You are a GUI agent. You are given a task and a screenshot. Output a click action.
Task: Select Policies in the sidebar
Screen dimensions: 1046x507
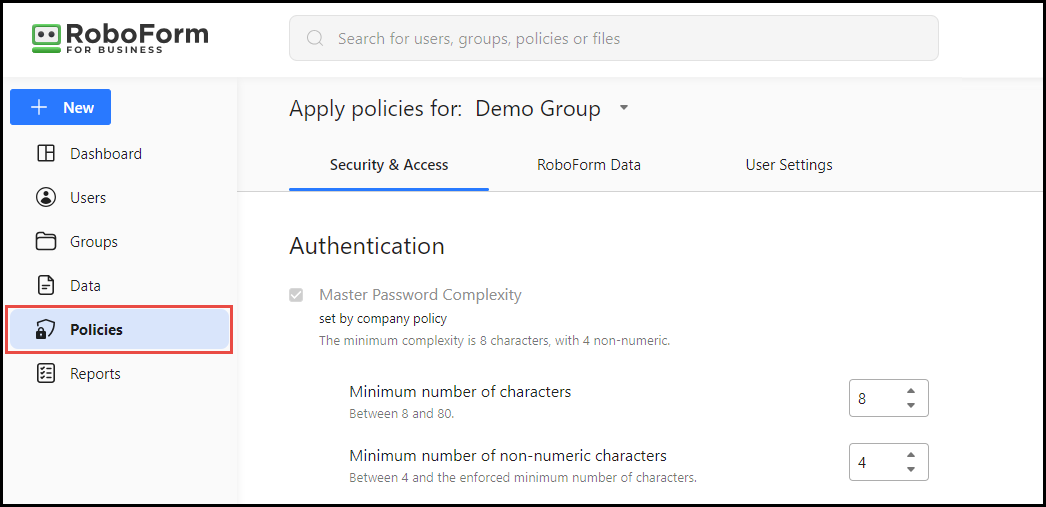120,330
